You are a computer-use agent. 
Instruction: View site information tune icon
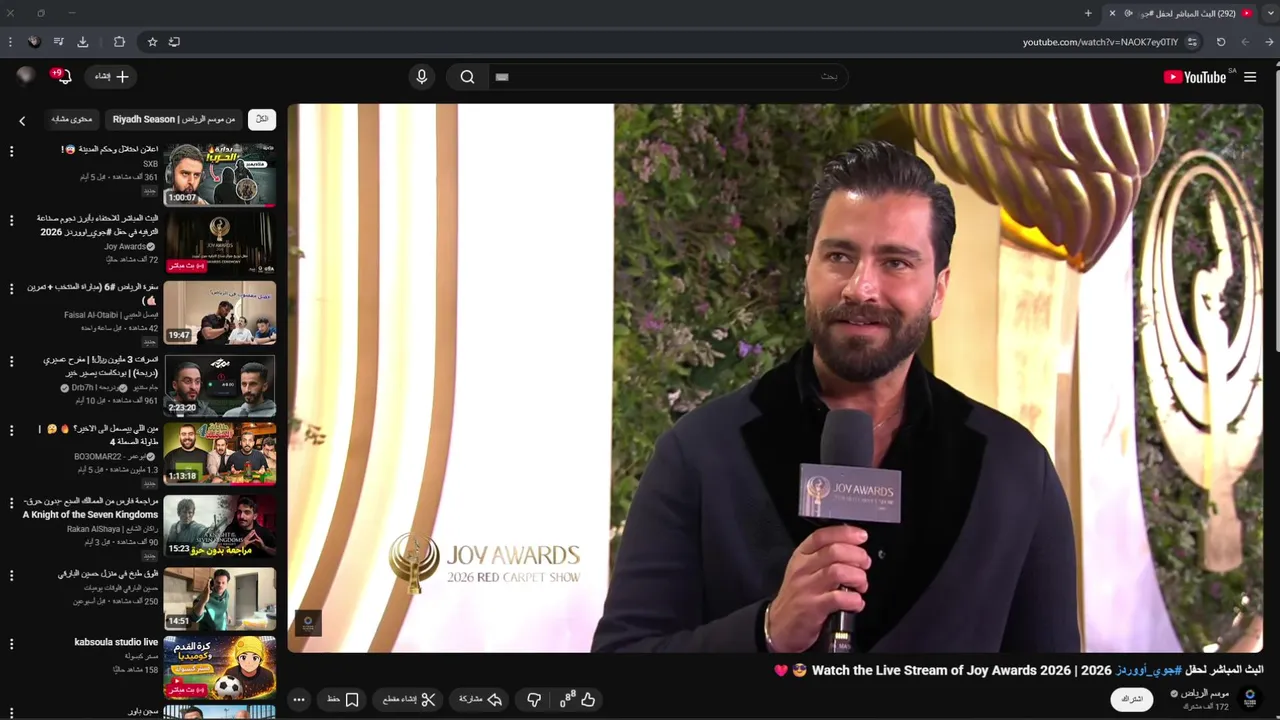click(x=1192, y=42)
